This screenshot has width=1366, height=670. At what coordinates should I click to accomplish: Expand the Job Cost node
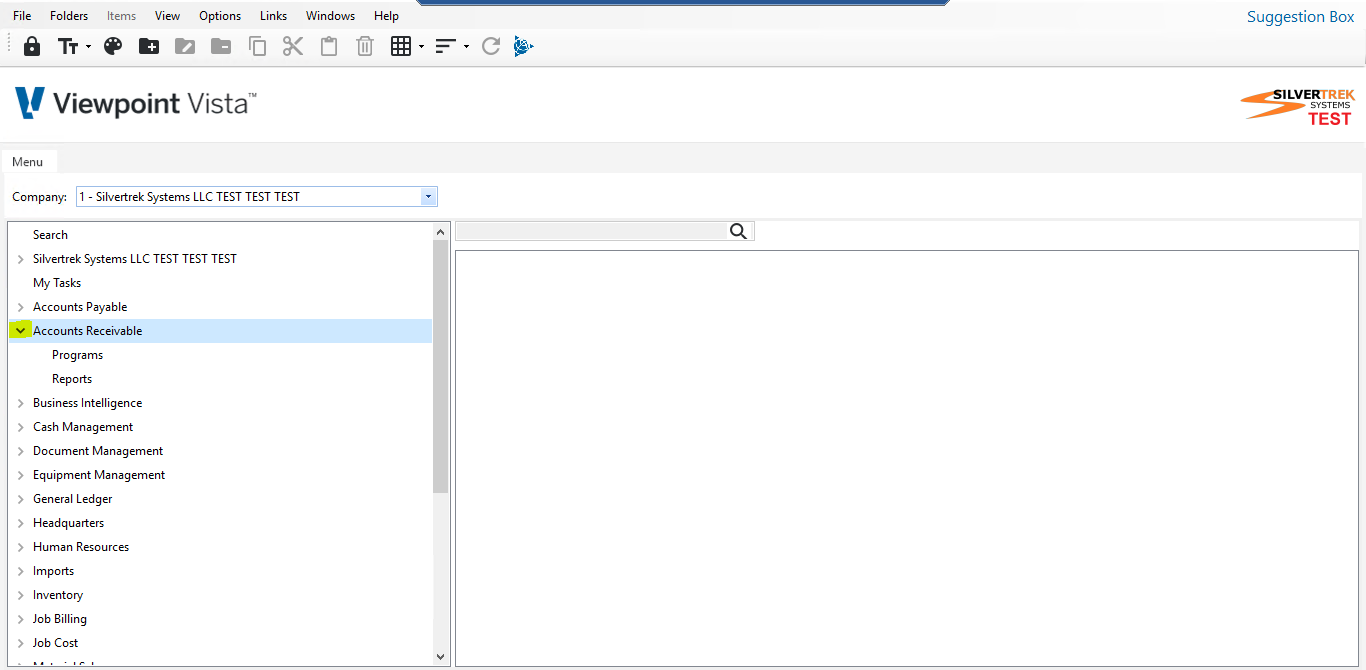point(20,643)
